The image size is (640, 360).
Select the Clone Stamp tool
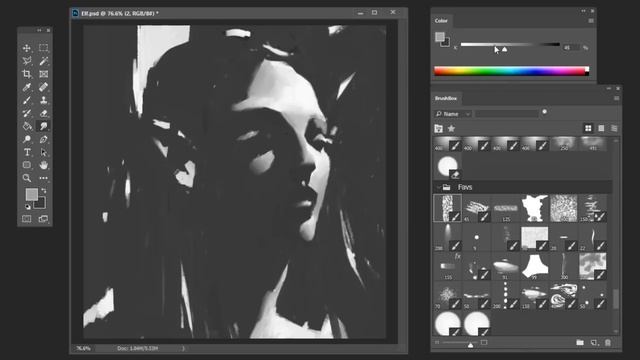coord(43,100)
